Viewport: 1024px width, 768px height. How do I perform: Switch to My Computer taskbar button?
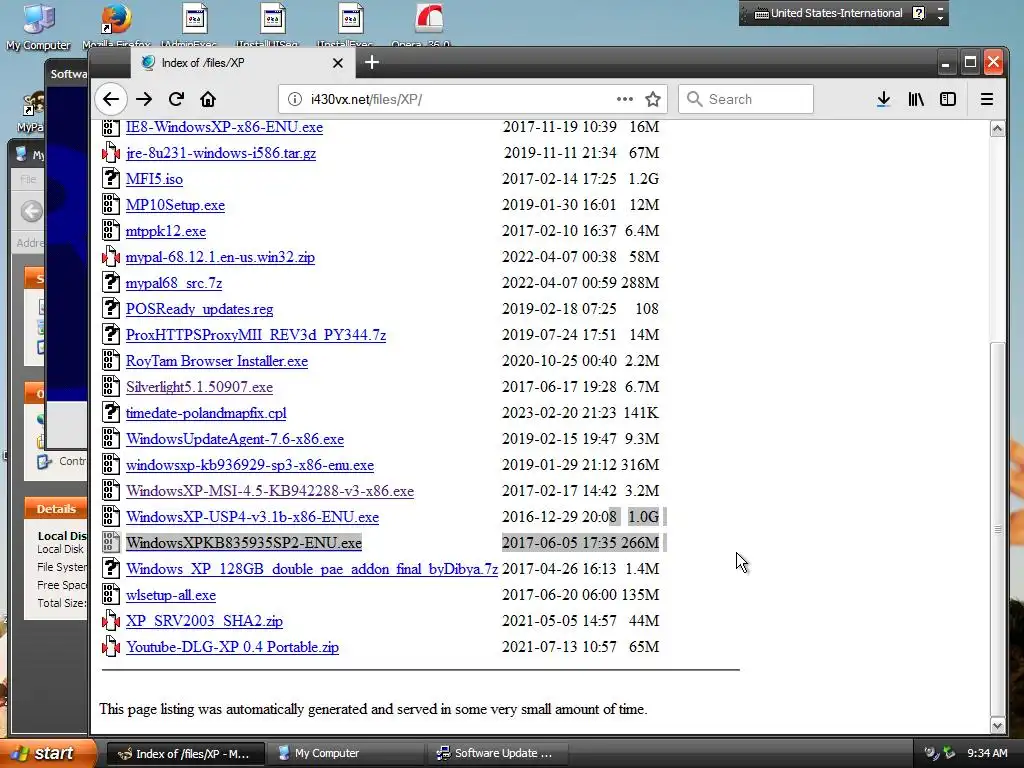tap(345, 753)
